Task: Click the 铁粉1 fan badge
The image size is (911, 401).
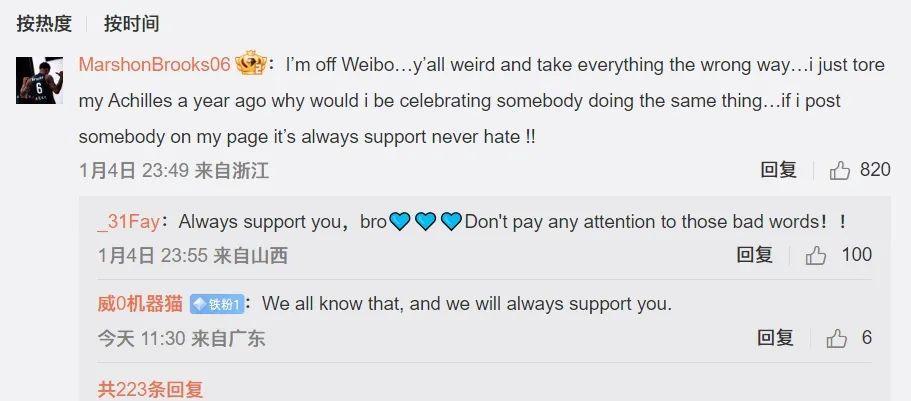Action: click(x=217, y=304)
